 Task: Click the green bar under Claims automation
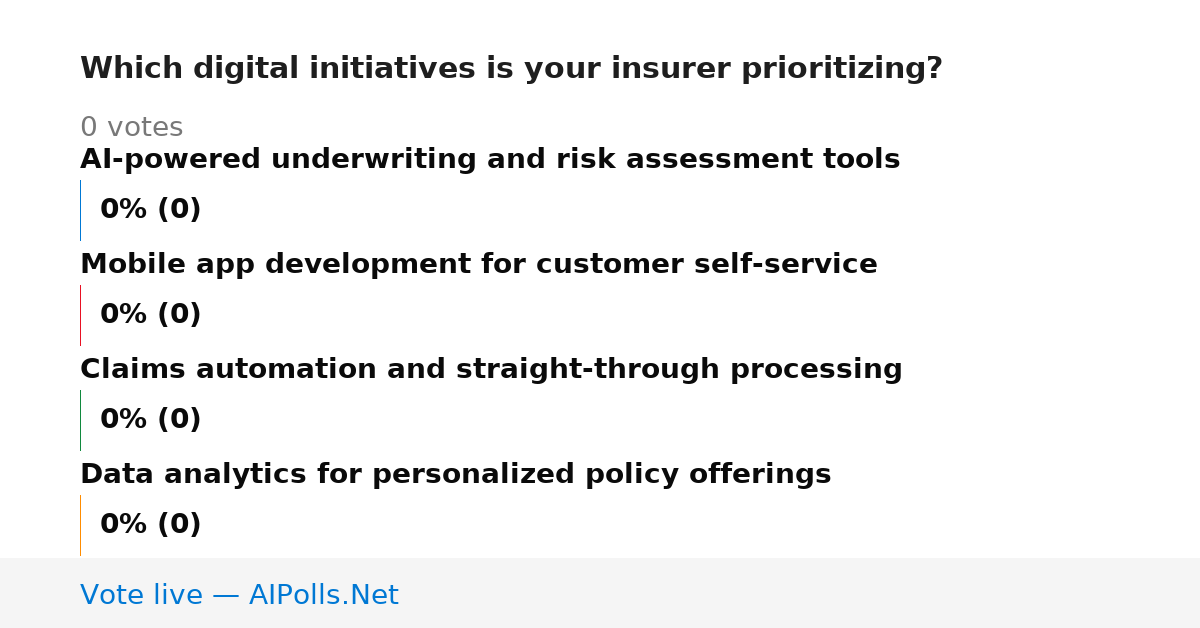[x=80, y=420]
